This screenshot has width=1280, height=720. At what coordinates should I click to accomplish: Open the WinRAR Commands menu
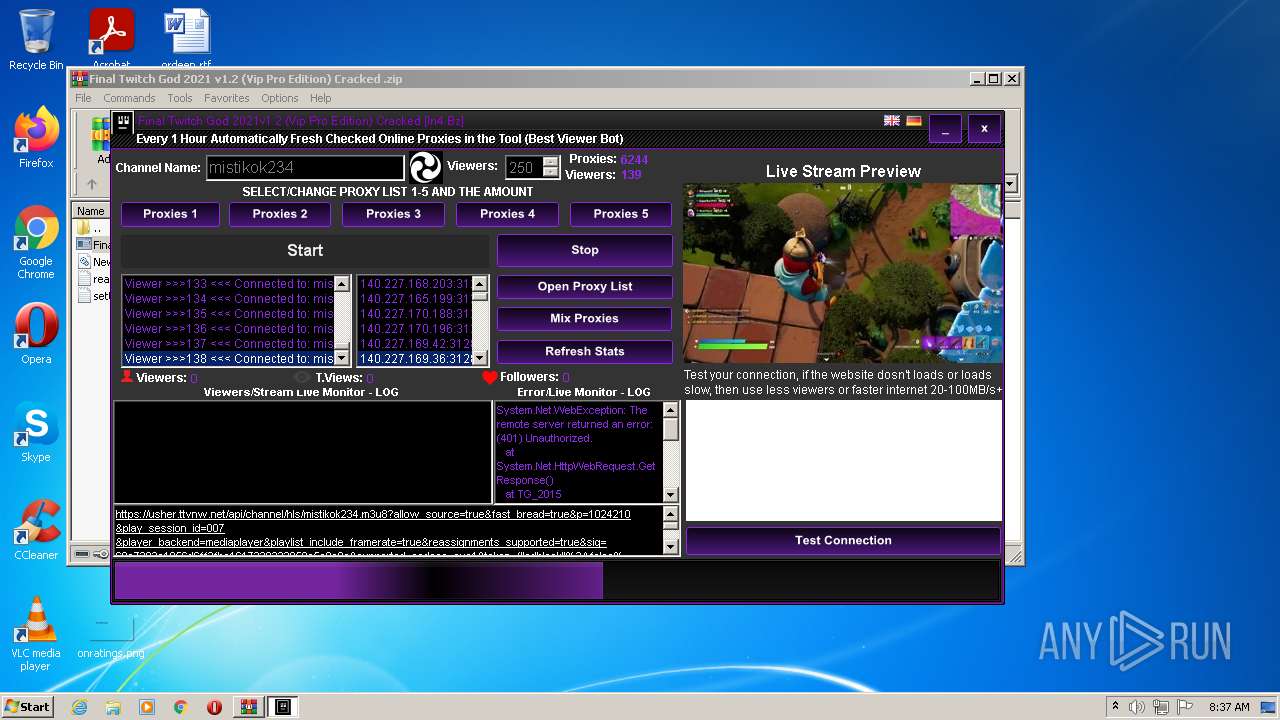pyautogui.click(x=129, y=98)
